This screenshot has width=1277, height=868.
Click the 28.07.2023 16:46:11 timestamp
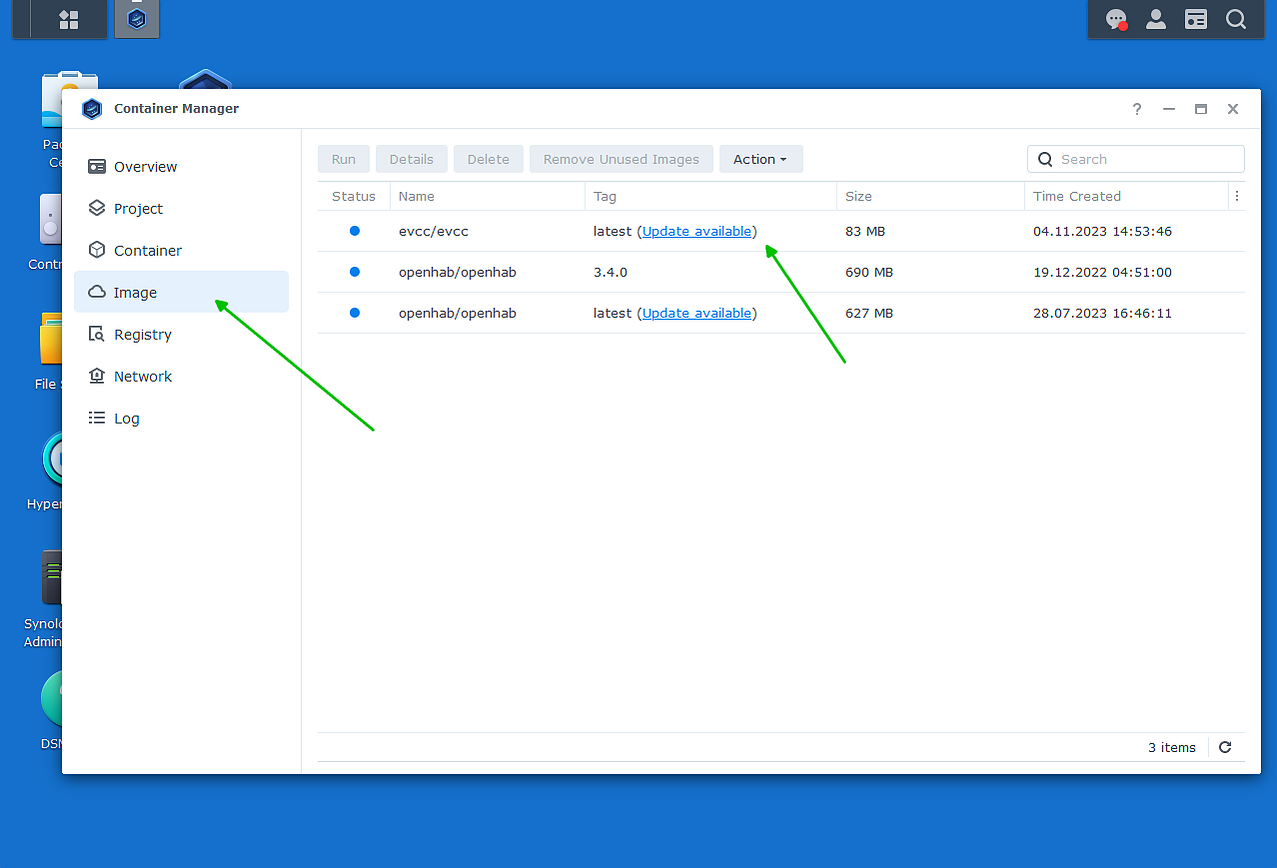tap(1103, 313)
